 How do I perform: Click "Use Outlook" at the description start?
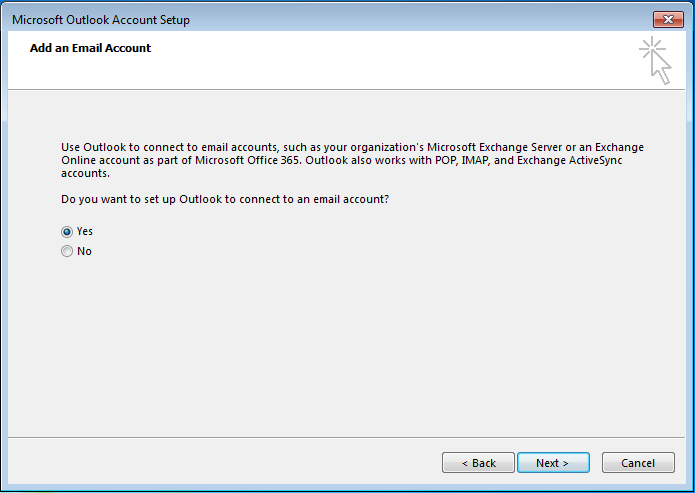point(94,147)
